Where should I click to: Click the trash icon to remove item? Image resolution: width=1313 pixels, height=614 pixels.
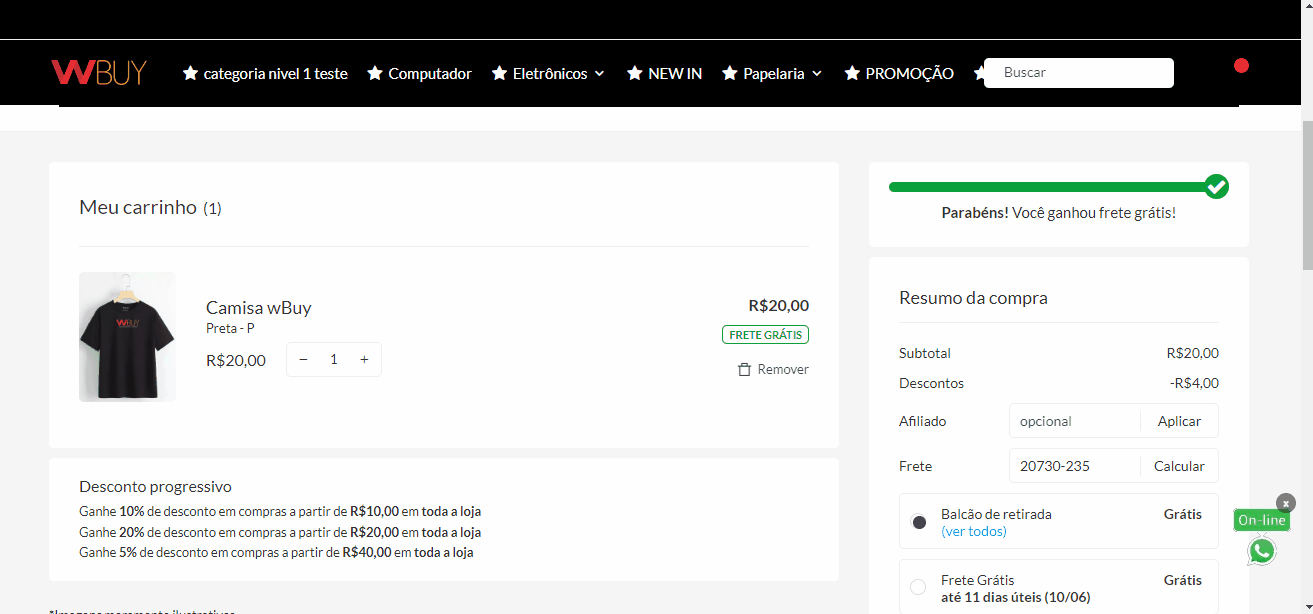744,370
